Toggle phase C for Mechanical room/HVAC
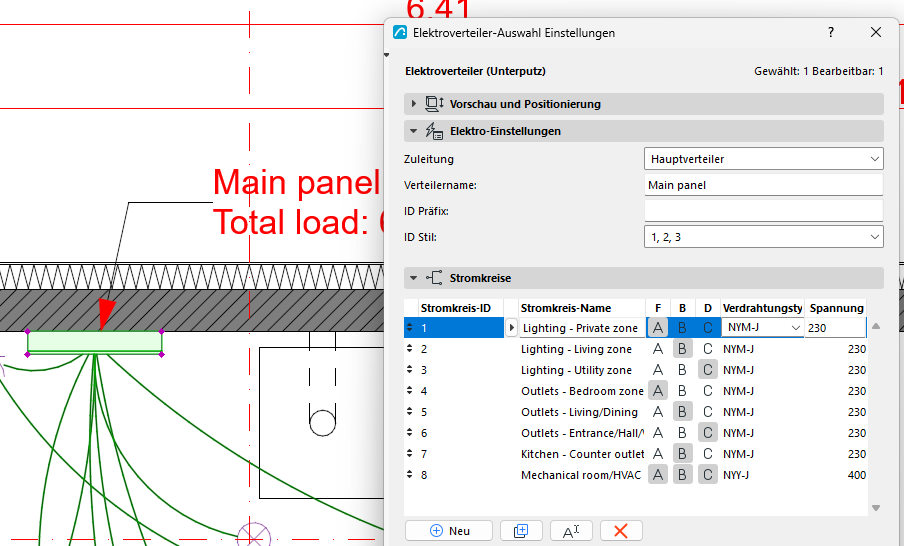 [x=708, y=475]
